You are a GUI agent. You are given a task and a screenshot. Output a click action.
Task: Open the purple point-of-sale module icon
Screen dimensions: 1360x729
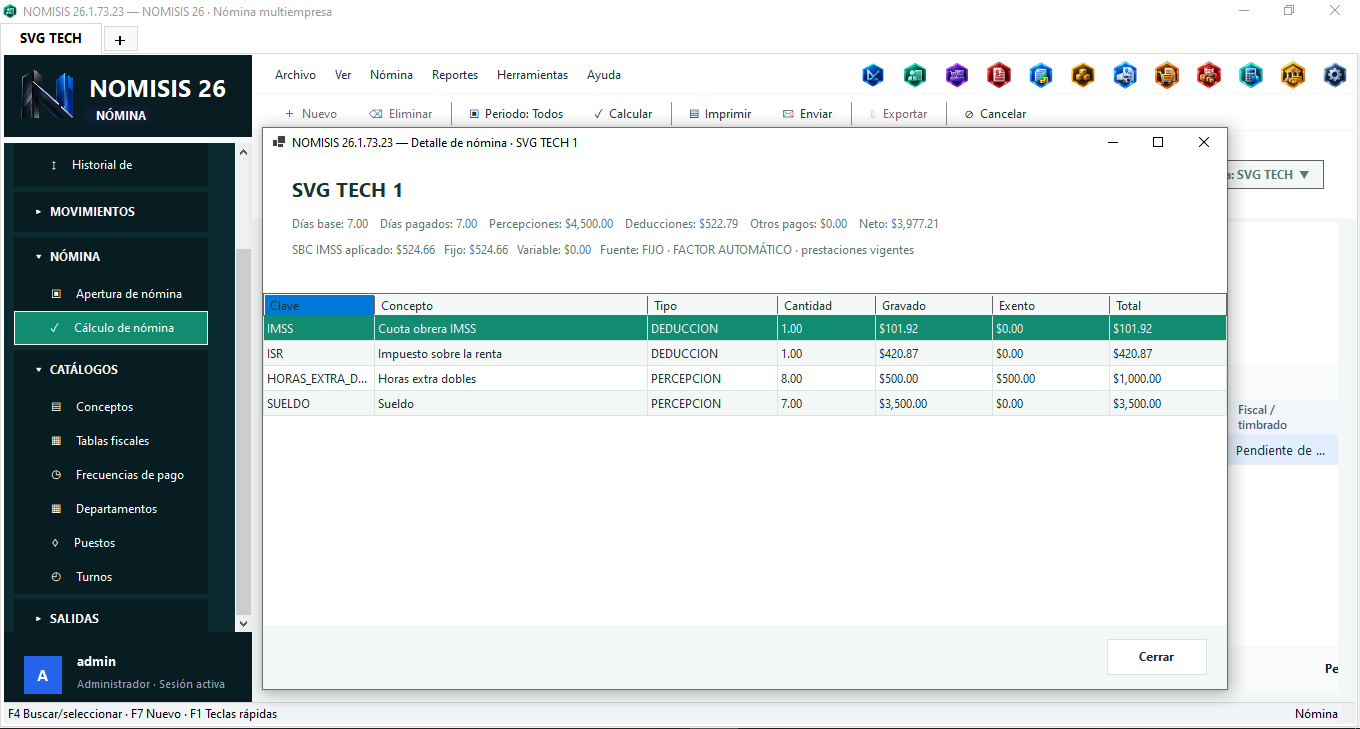(x=957, y=75)
